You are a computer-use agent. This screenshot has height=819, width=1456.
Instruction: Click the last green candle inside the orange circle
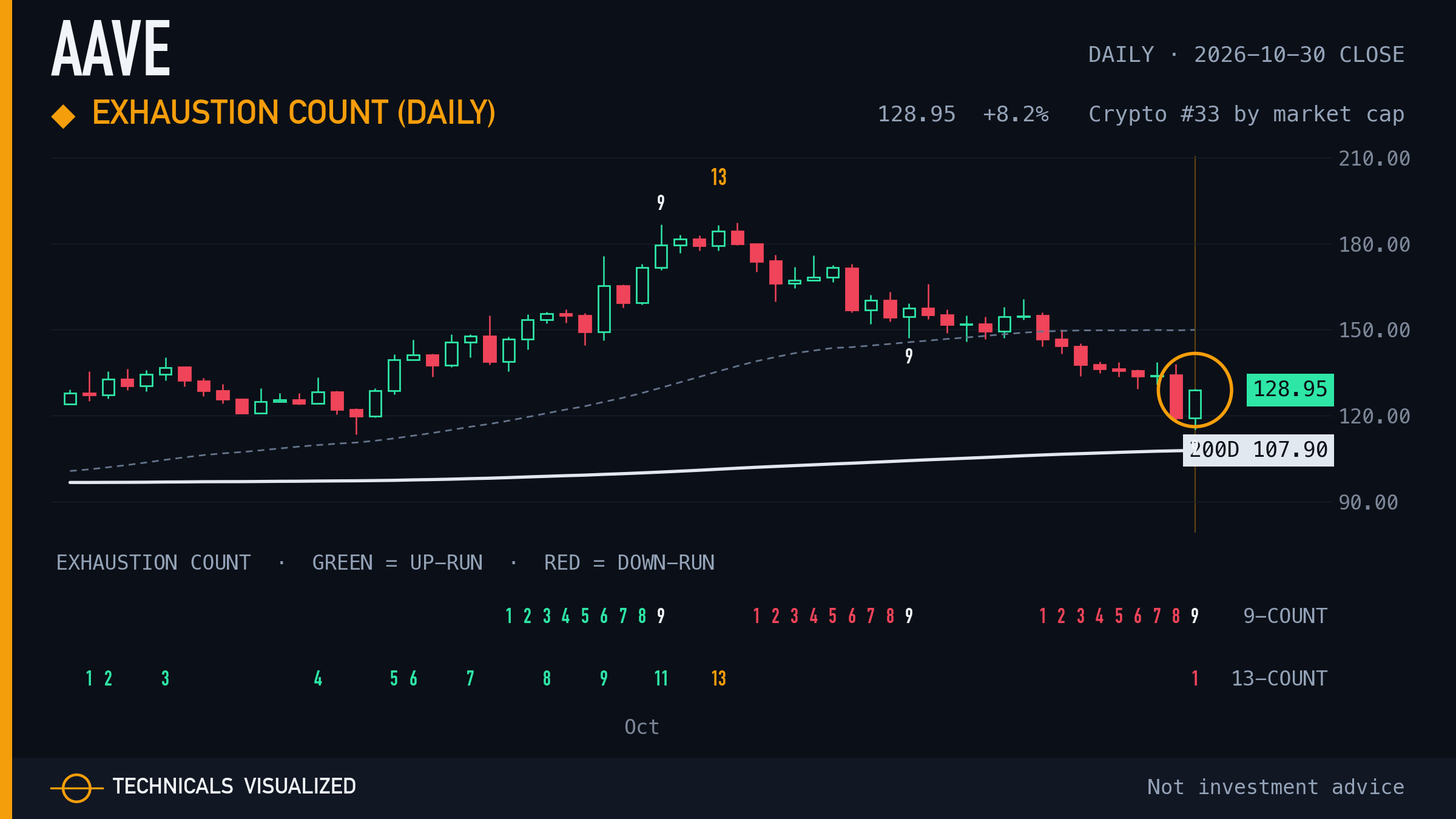[x=1195, y=404]
